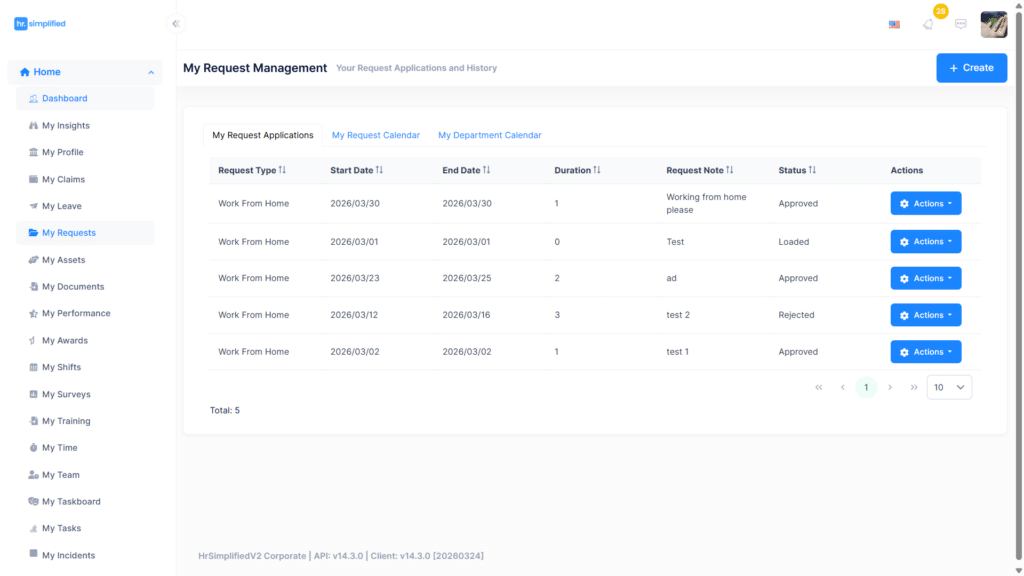Collapse the Home menu chevron
This screenshot has height=576, width=1024.
[x=151, y=72]
